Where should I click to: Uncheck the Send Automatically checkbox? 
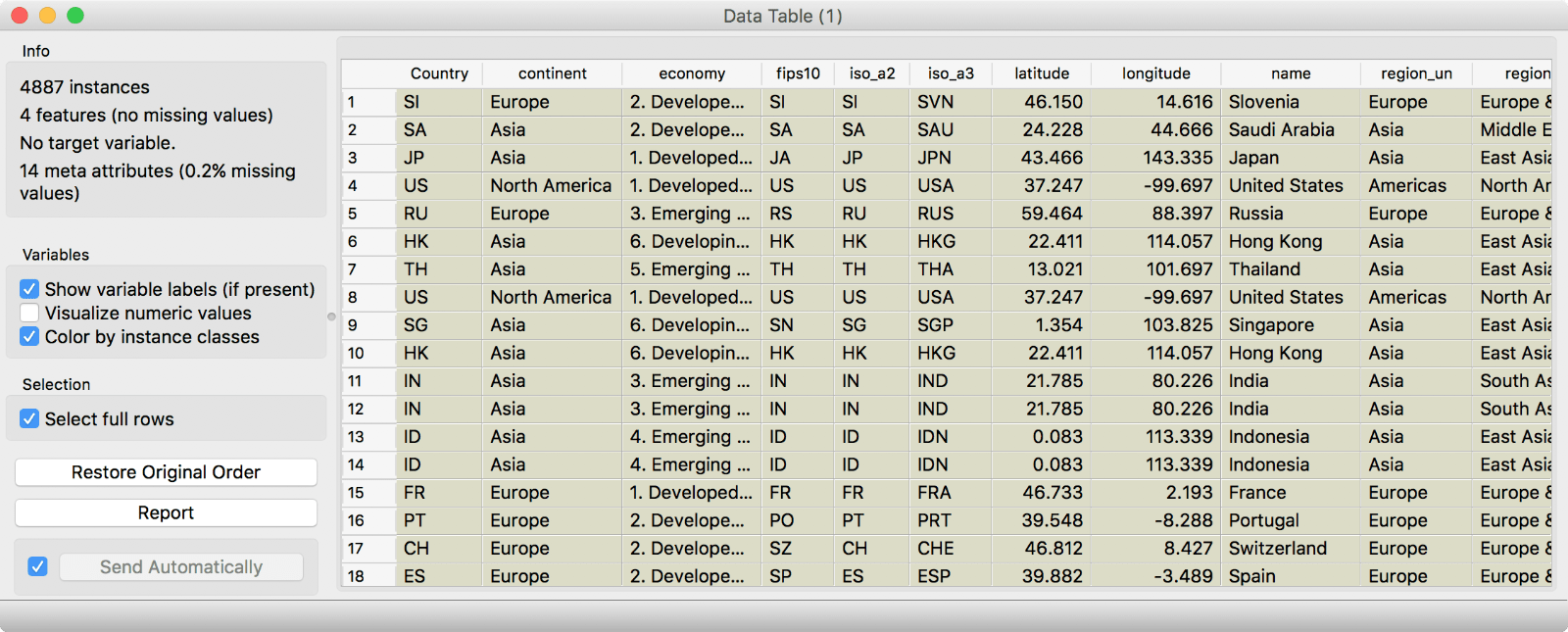point(37,566)
